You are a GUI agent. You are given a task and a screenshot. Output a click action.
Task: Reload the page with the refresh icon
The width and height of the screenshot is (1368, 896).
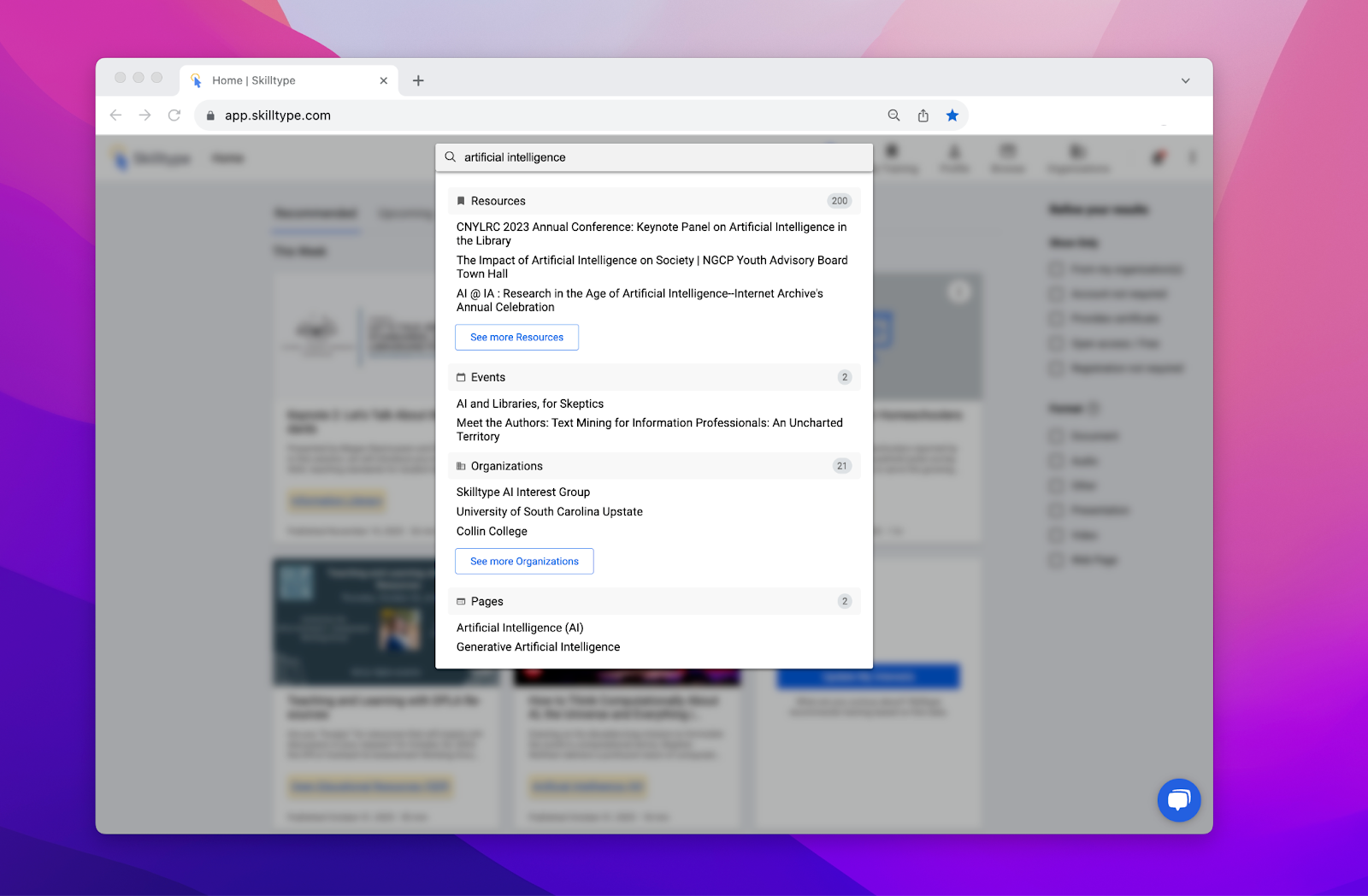point(174,115)
